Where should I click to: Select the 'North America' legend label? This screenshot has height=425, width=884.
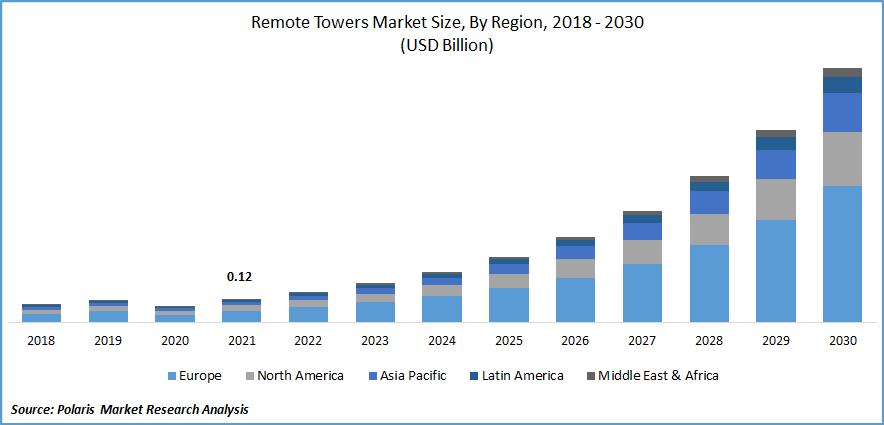click(300, 376)
